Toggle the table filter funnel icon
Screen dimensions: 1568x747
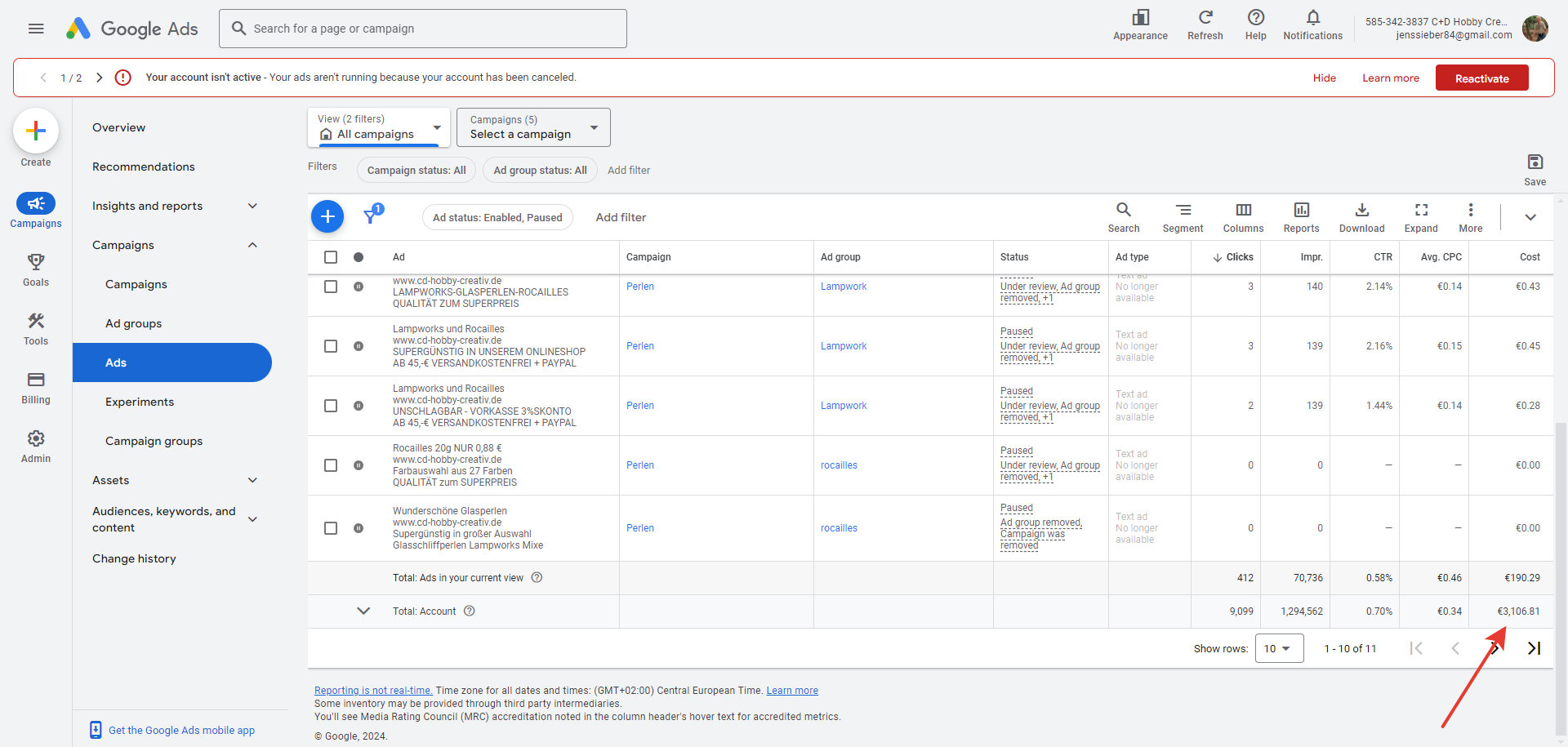pos(372,215)
